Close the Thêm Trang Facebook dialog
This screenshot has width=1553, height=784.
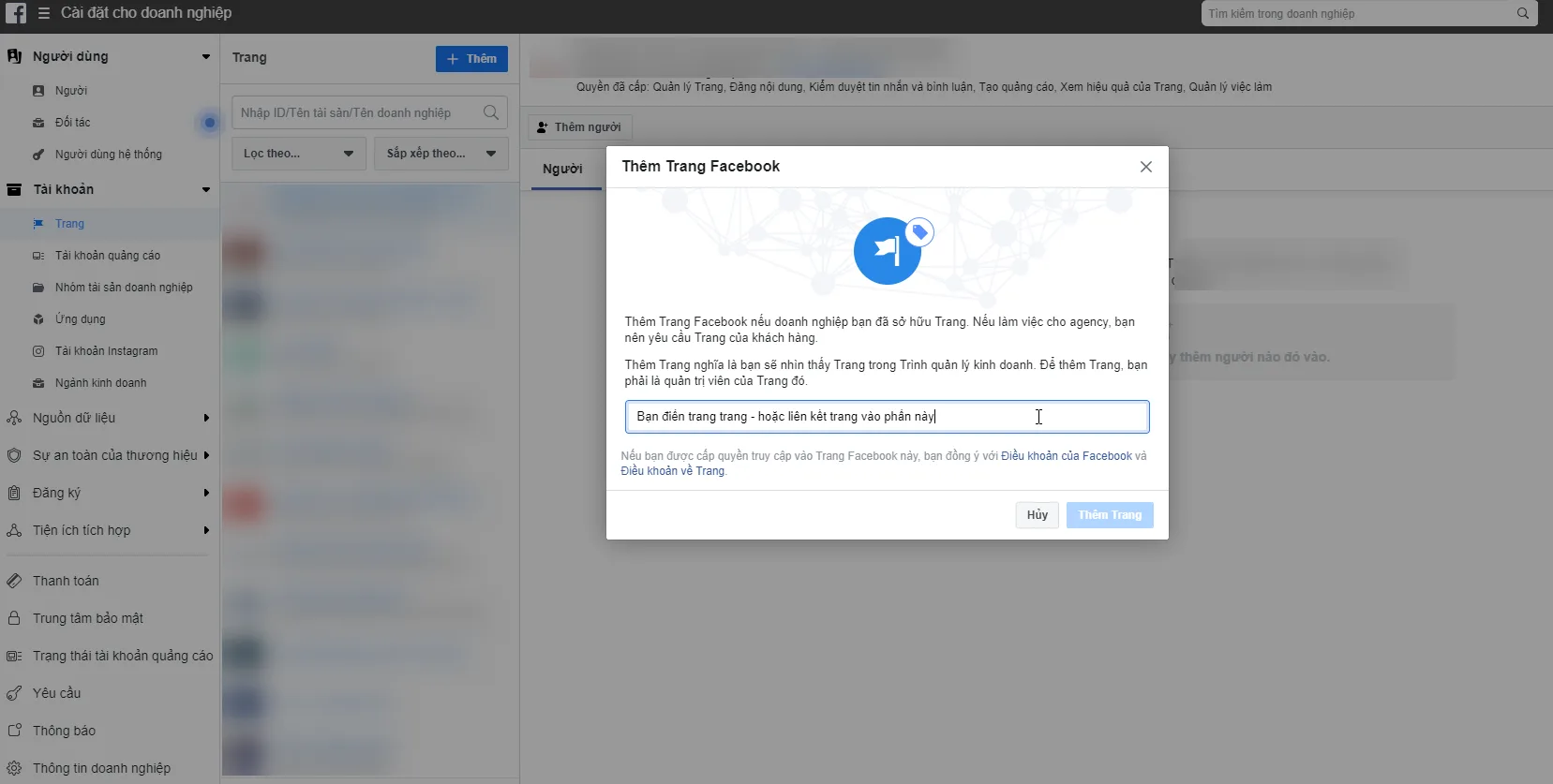point(1145,167)
